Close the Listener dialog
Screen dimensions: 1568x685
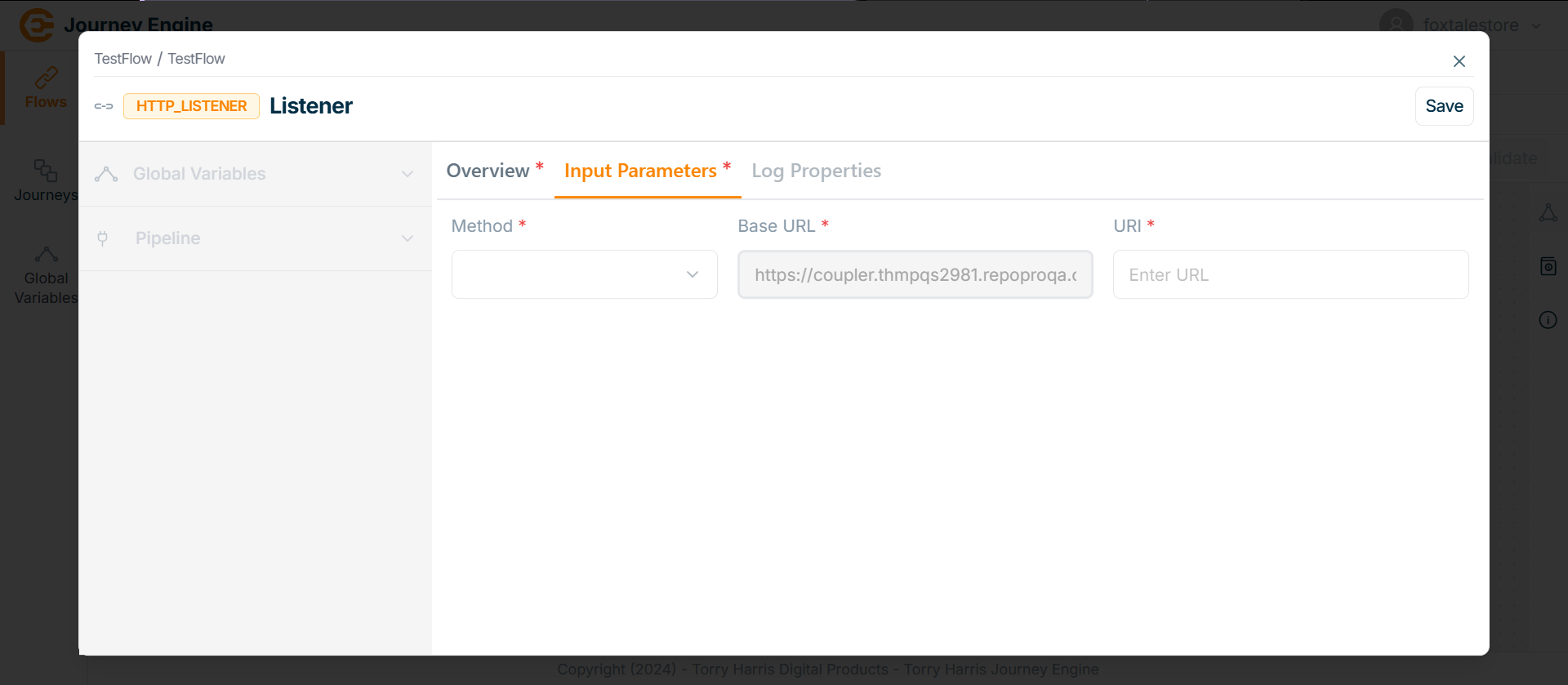point(1459,61)
